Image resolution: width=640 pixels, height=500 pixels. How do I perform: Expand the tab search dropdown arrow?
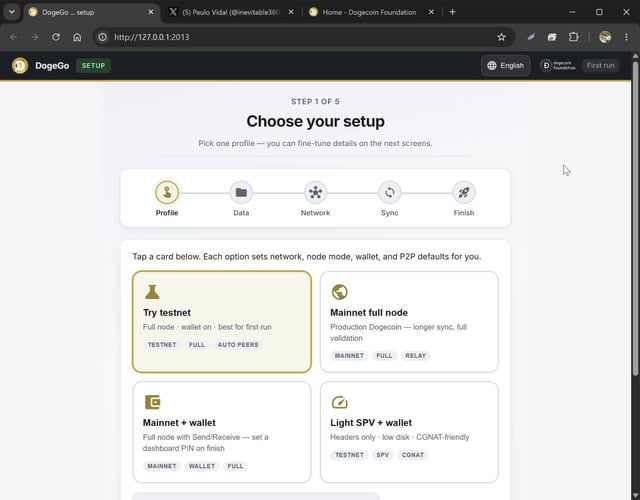(x=12, y=12)
